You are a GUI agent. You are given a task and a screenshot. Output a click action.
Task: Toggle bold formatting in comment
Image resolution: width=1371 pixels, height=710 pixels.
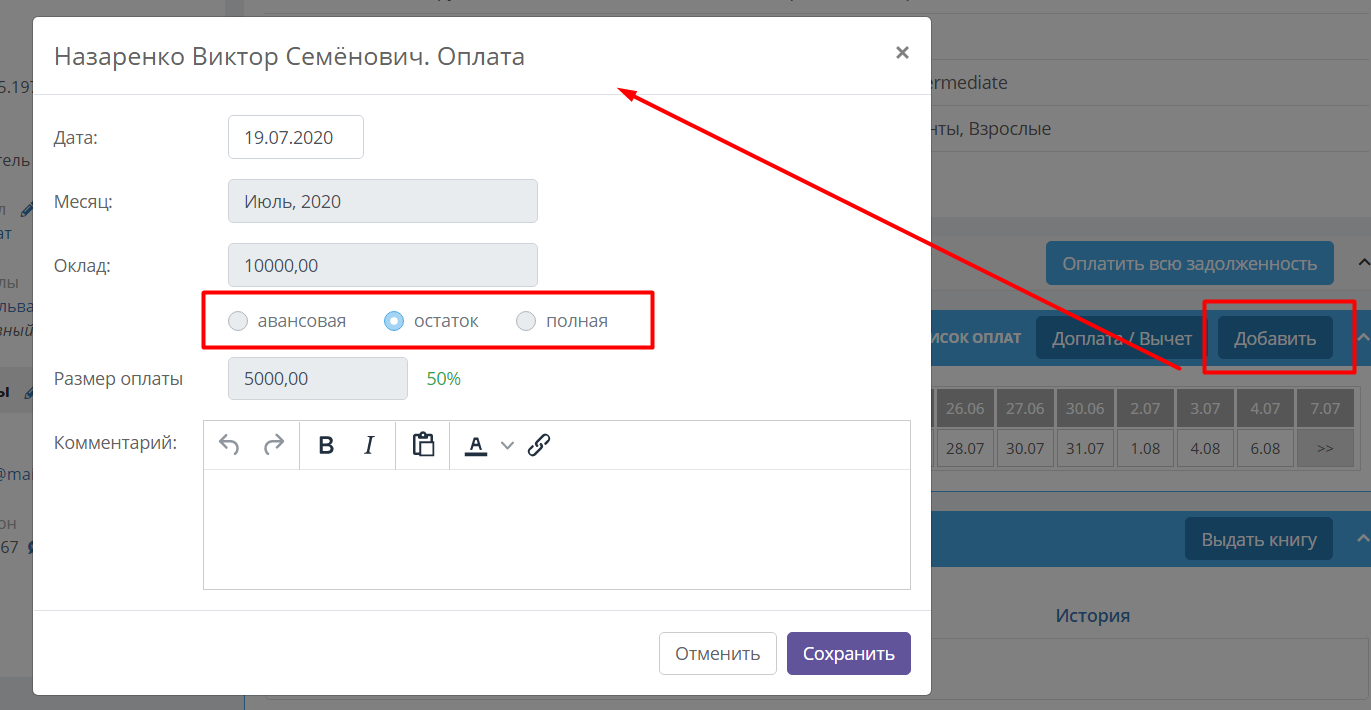click(x=325, y=445)
